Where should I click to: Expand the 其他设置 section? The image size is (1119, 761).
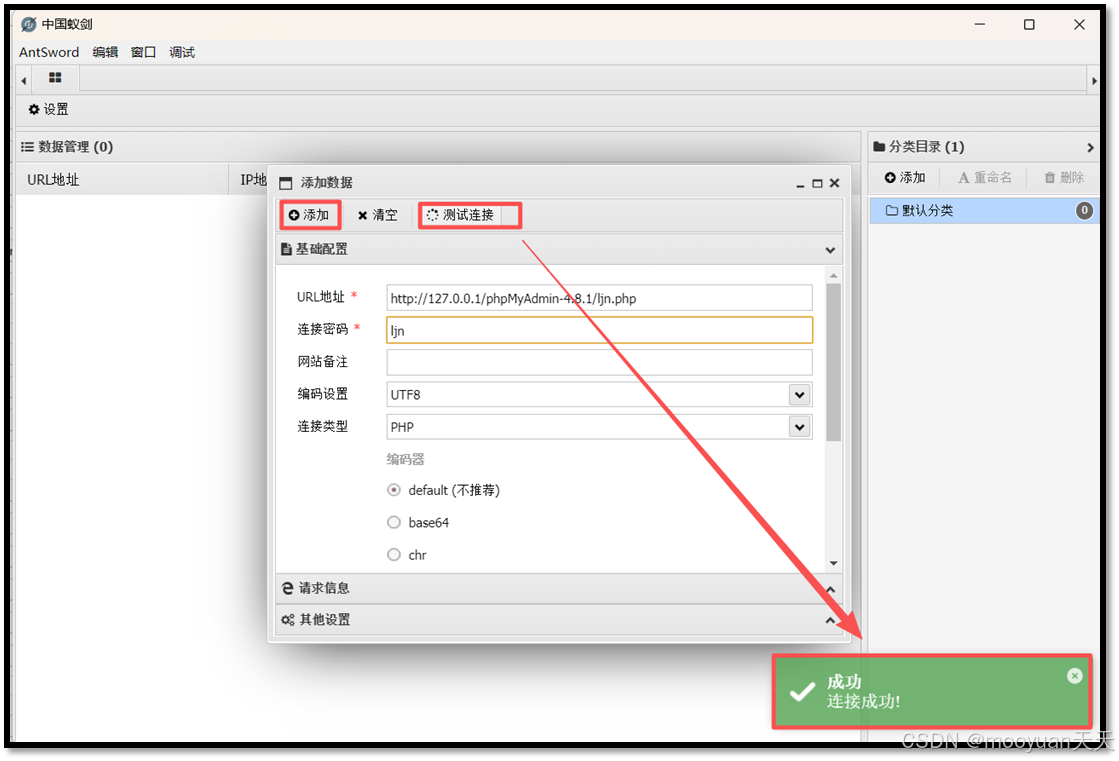click(559, 620)
